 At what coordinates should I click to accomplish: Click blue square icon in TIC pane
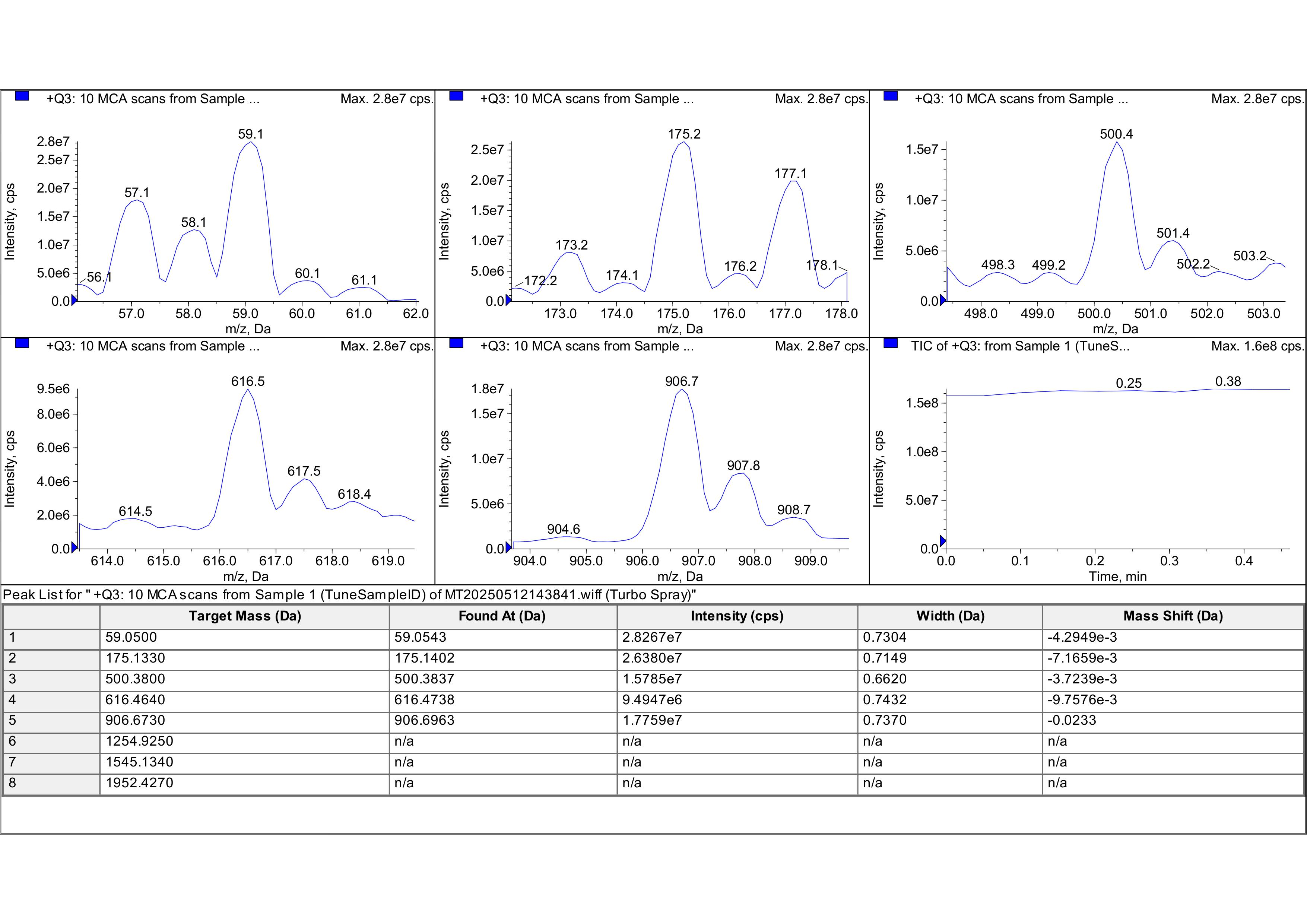click(890, 343)
